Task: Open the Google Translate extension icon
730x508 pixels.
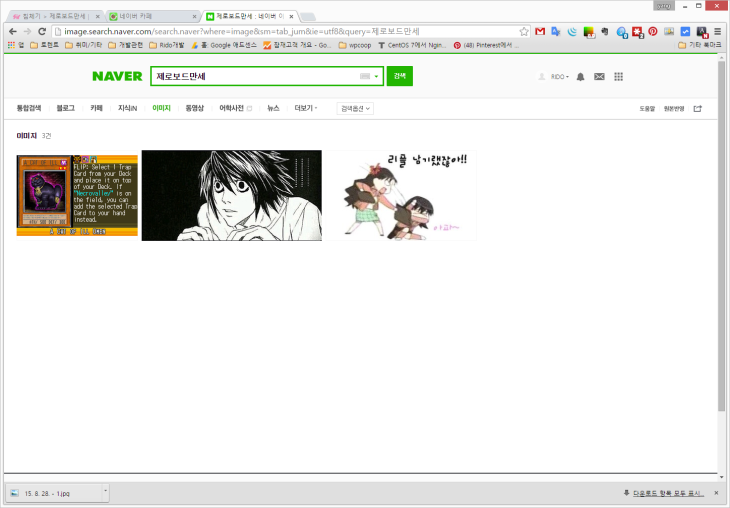Action: (555, 31)
